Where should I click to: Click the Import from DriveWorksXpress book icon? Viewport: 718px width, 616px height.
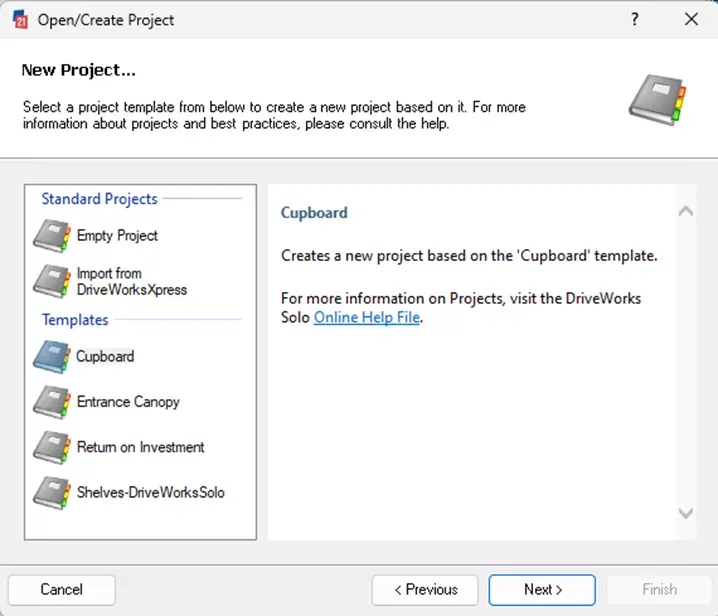(52, 281)
